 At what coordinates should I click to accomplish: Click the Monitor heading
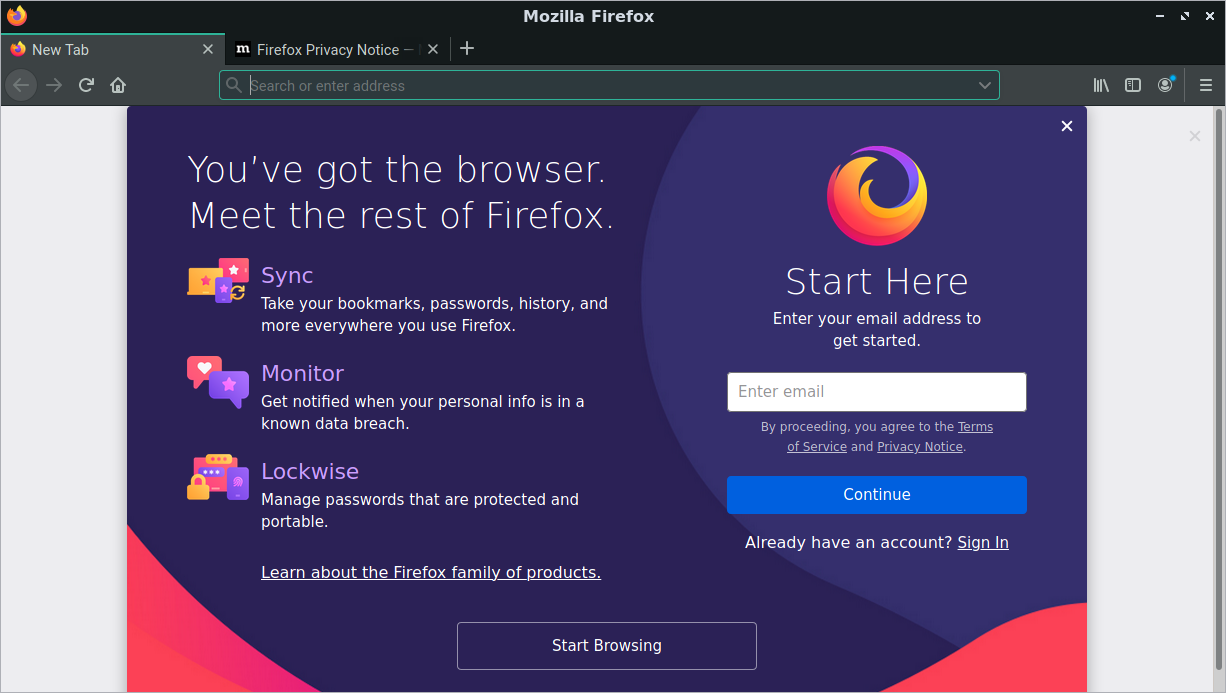(x=302, y=373)
